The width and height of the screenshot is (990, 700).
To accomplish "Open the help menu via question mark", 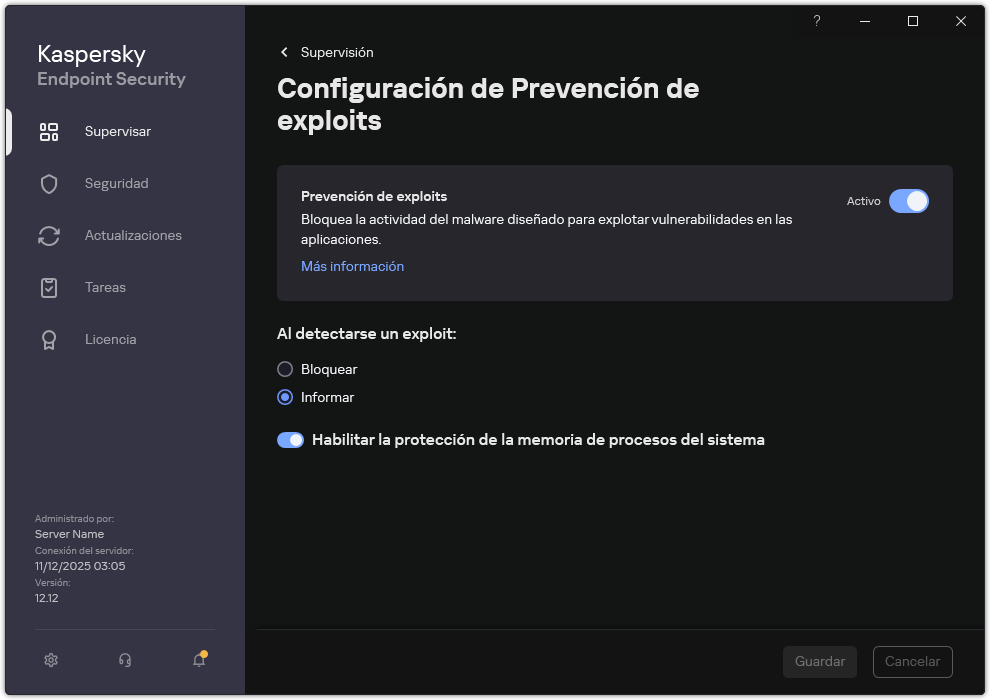I will point(816,21).
